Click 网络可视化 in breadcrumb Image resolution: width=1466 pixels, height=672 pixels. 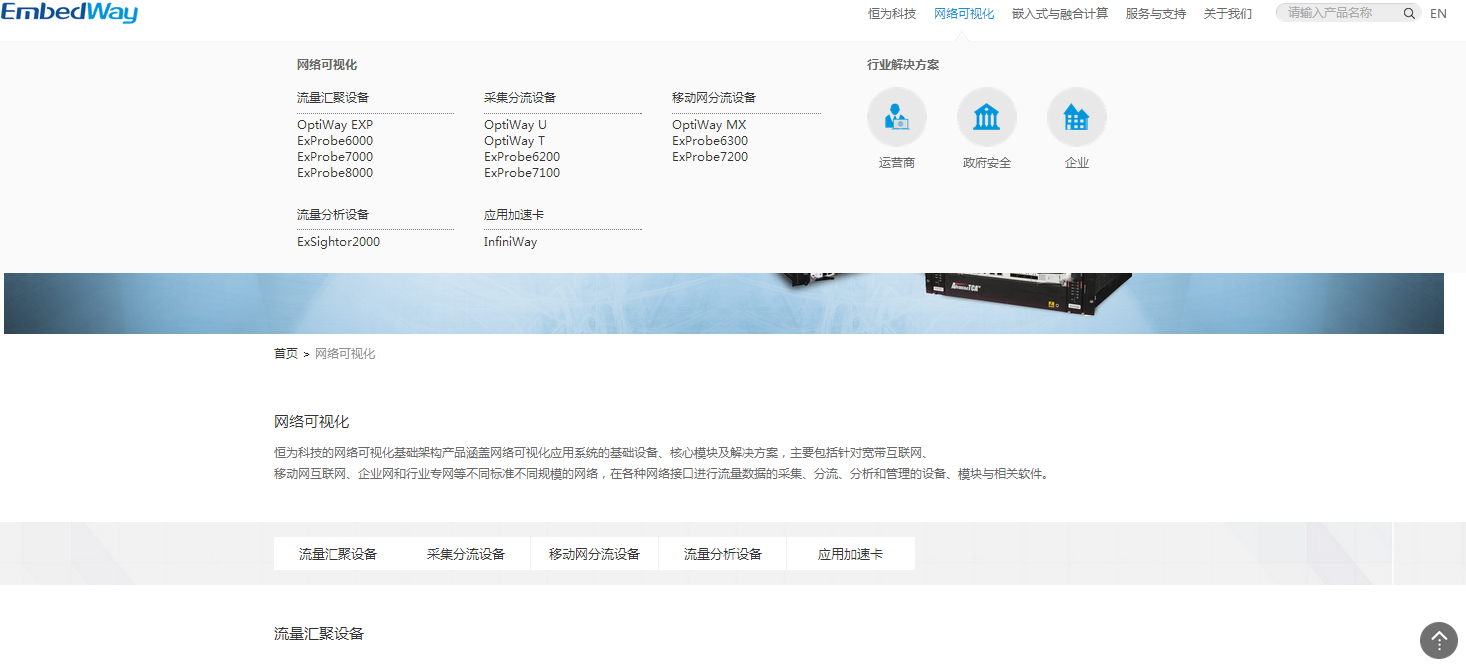[345, 354]
